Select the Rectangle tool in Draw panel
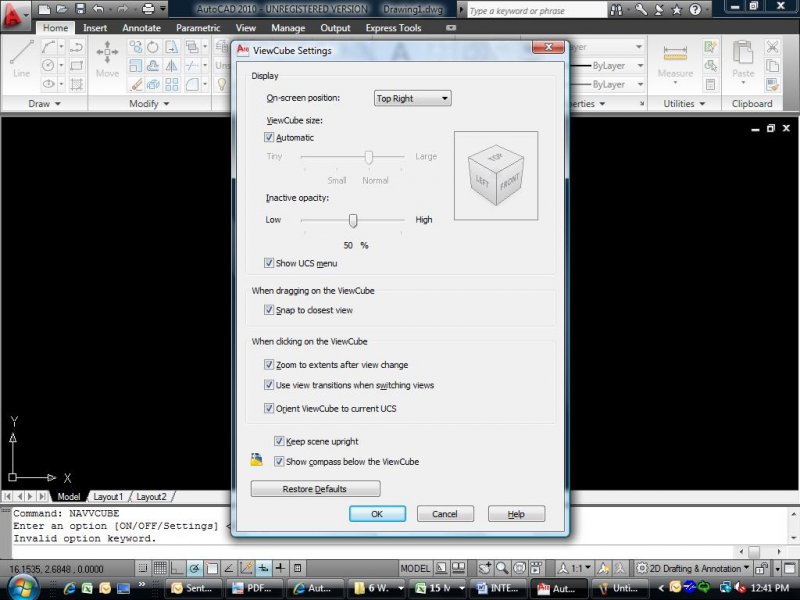 click(x=77, y=66)
